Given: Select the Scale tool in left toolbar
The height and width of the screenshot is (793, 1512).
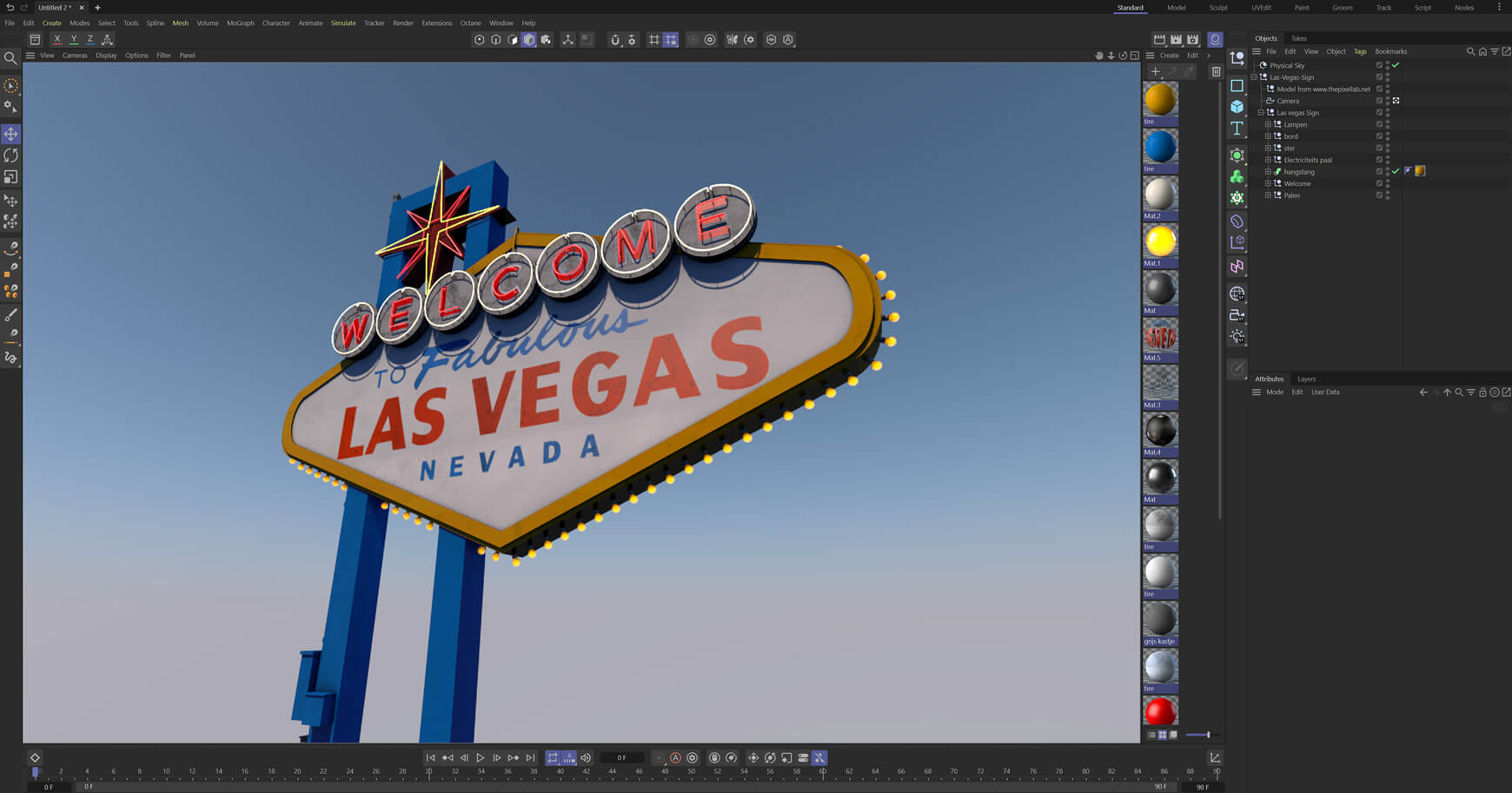Looking at the screenshot, I should coord(11,177).
